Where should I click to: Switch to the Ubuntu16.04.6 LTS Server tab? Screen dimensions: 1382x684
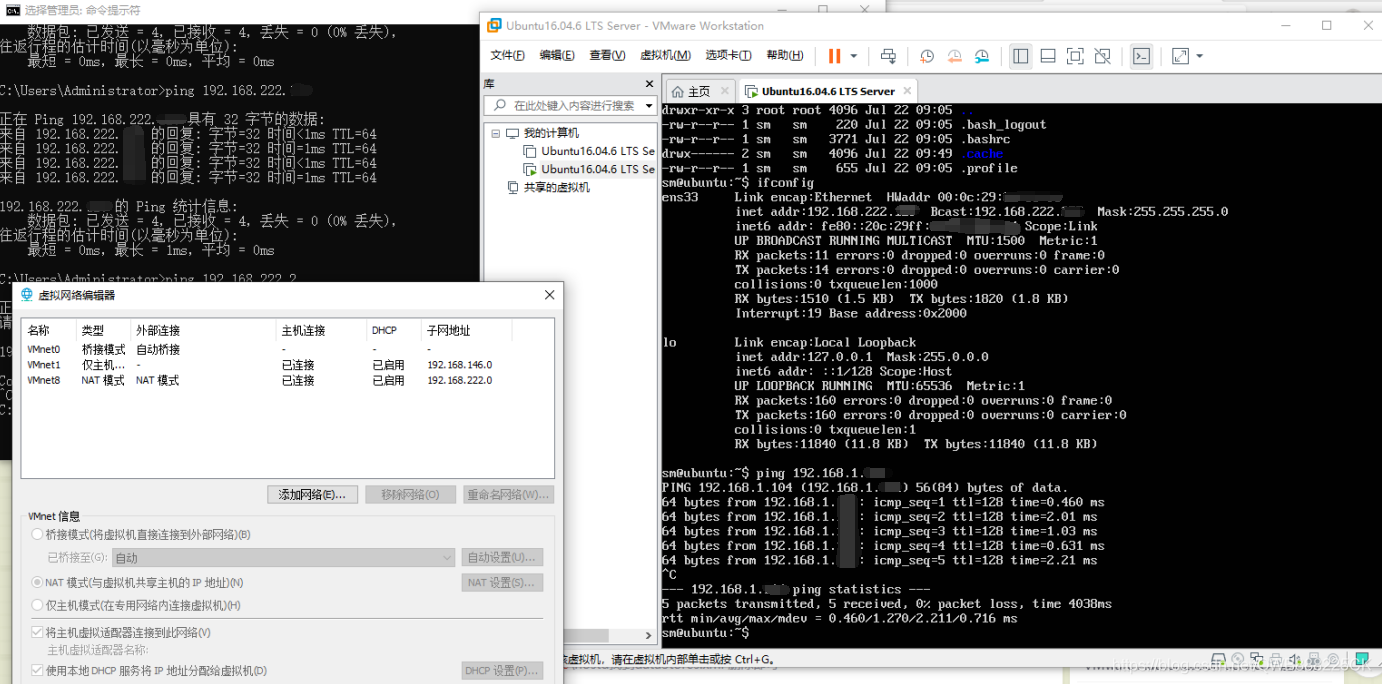[828, 91]
